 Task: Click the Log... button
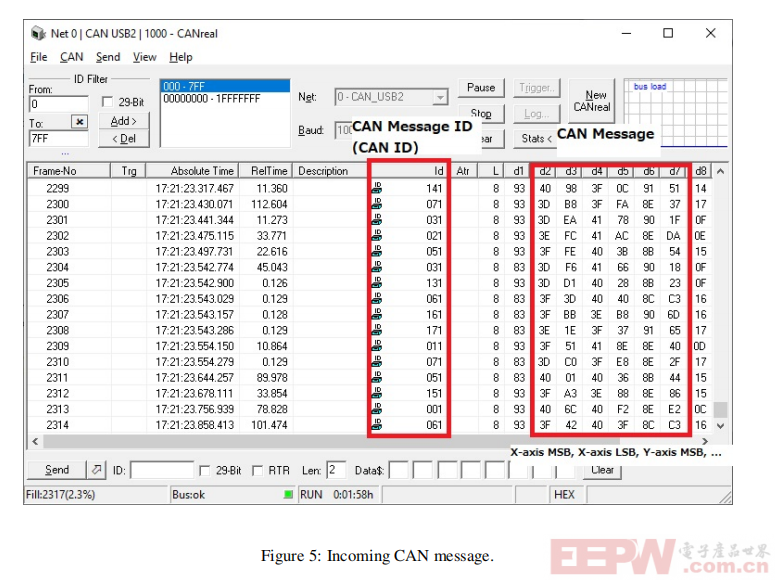[537, 114]
